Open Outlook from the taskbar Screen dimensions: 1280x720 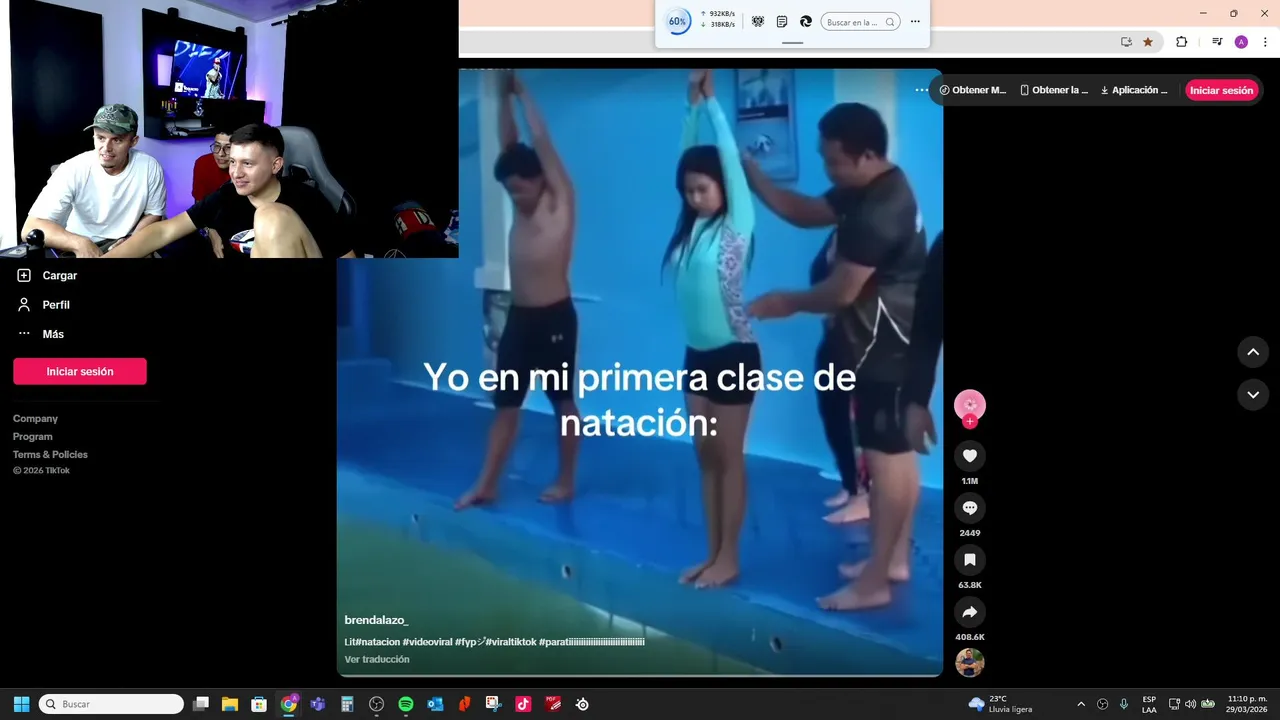tap(435, 704)
